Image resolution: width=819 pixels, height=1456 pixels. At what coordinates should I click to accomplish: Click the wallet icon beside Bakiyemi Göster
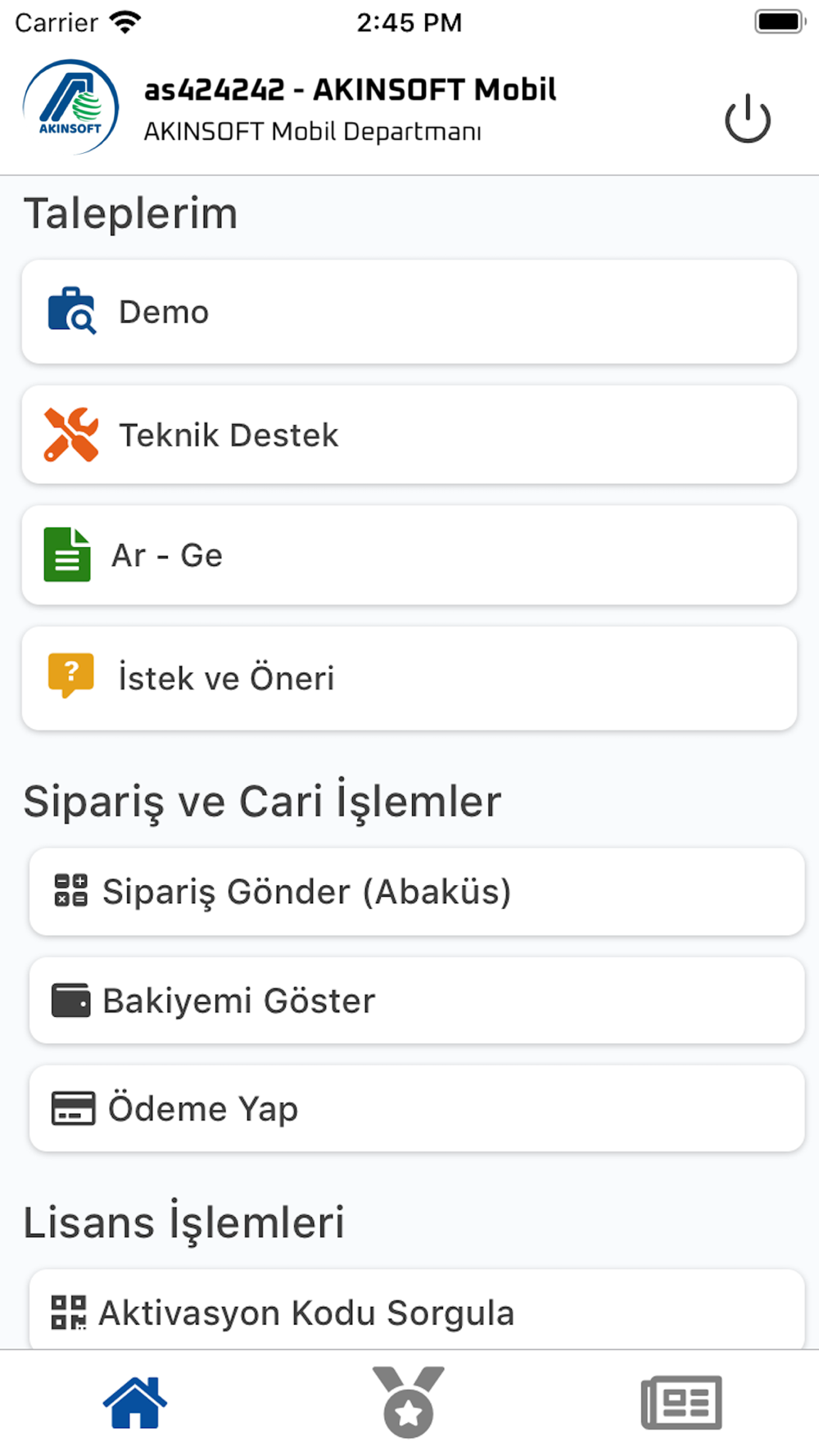(71, 1000)
